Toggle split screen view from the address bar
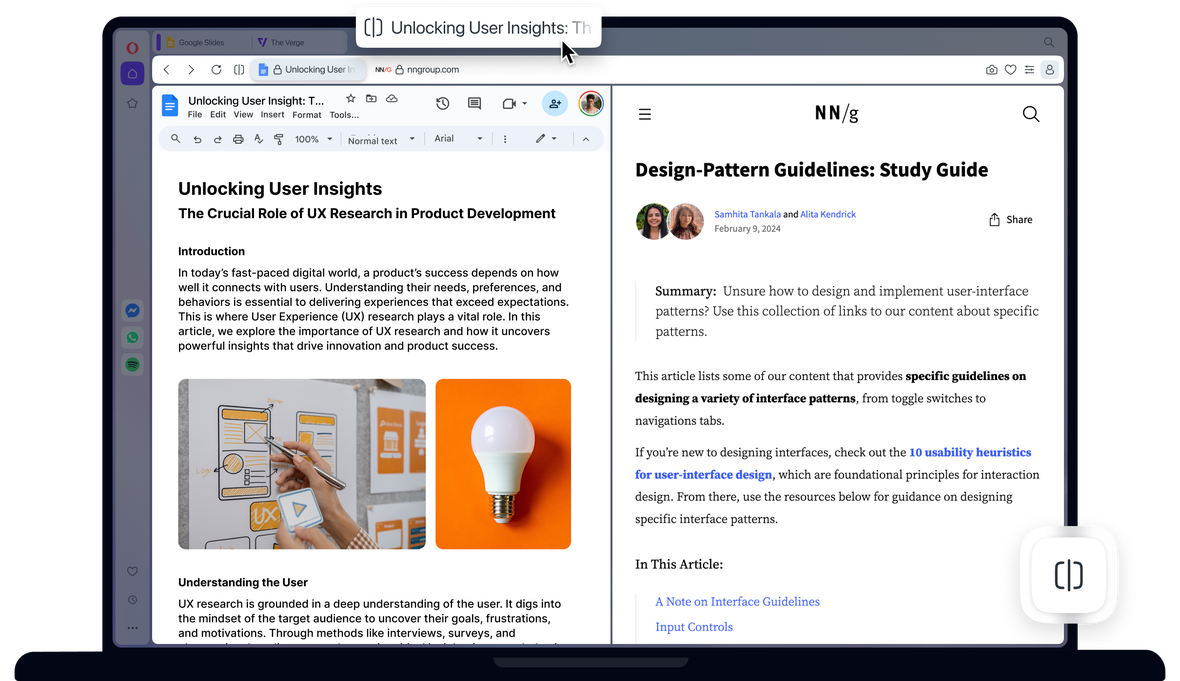Screen dimensions: 1180x681 (x=238, y=69)
